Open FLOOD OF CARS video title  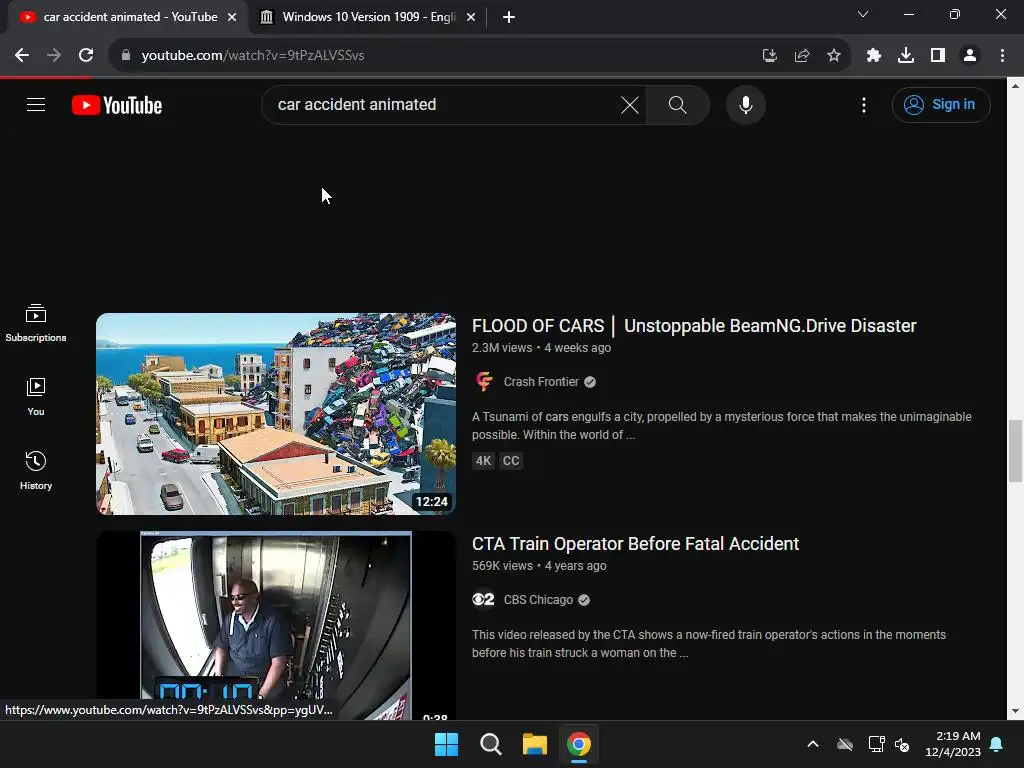click(x=694, y=326)
